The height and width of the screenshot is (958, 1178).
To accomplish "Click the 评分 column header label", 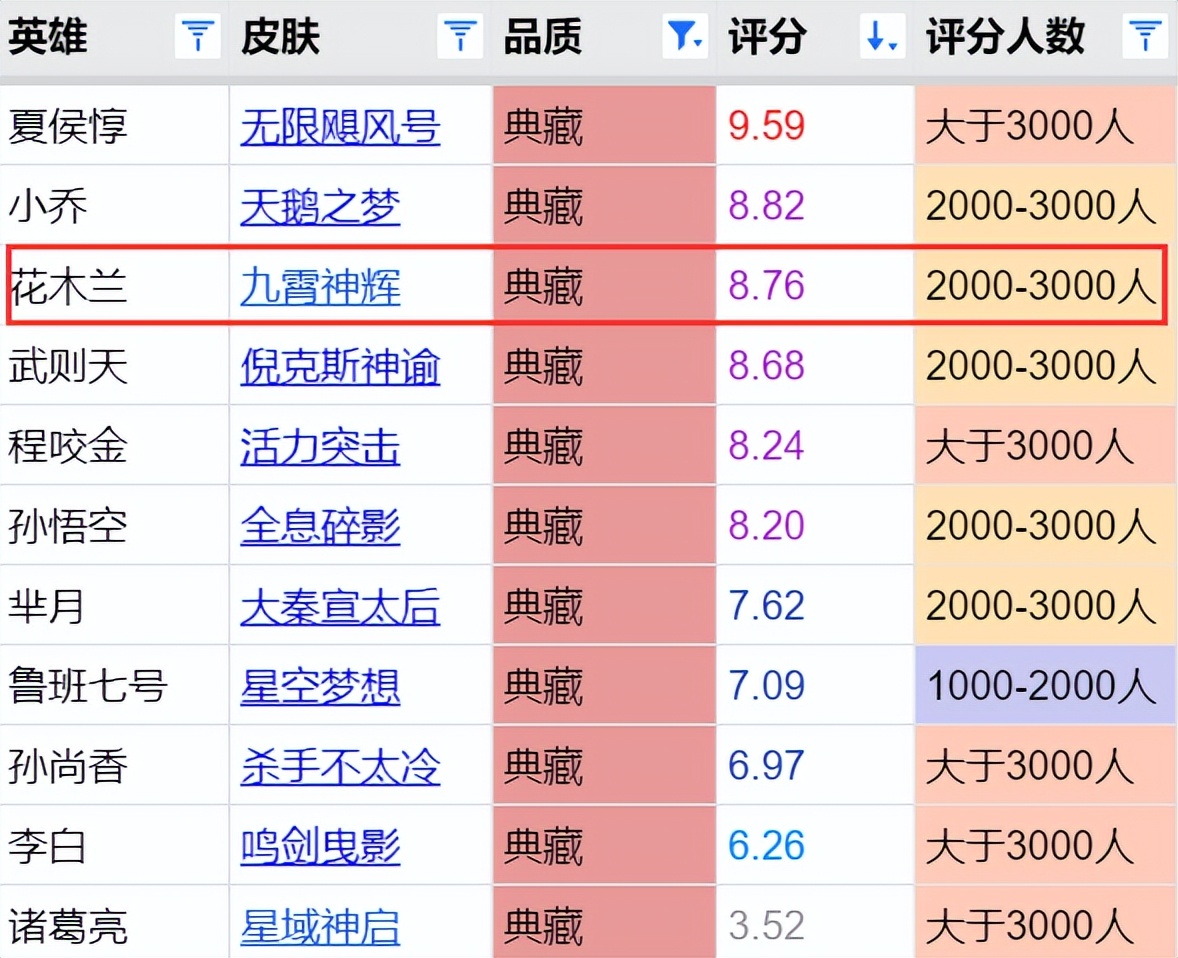I will tap(767, 36).
